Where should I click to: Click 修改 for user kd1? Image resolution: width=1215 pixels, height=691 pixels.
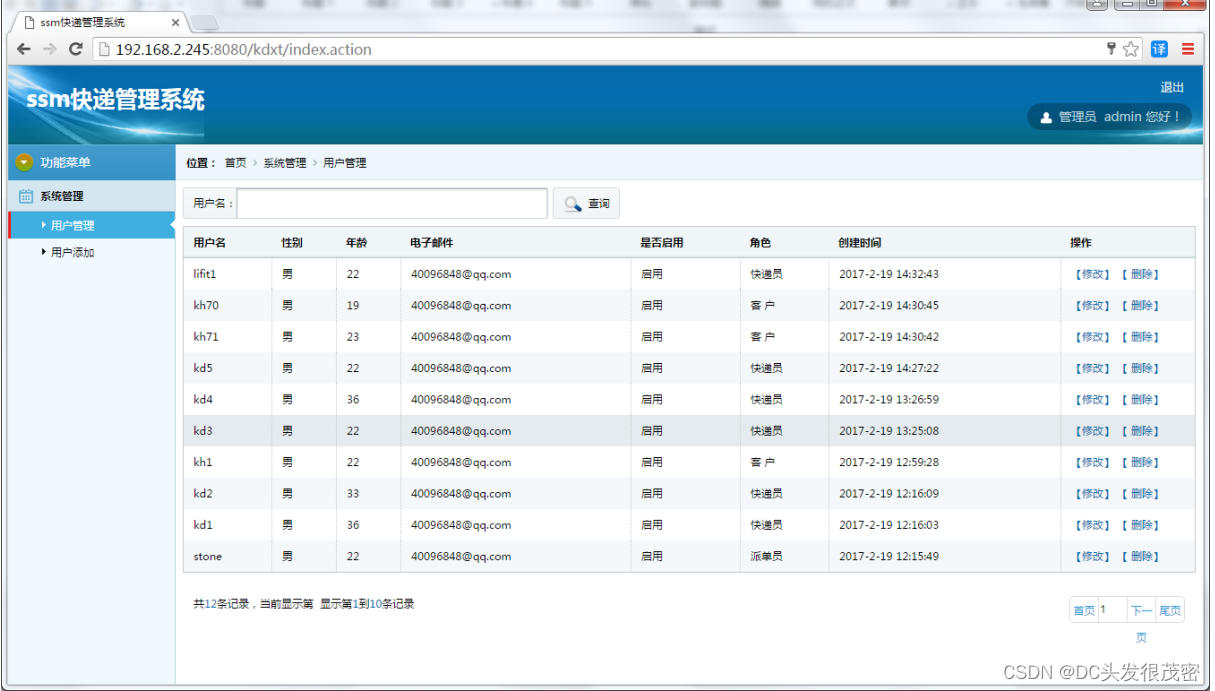pos(1092,525)
